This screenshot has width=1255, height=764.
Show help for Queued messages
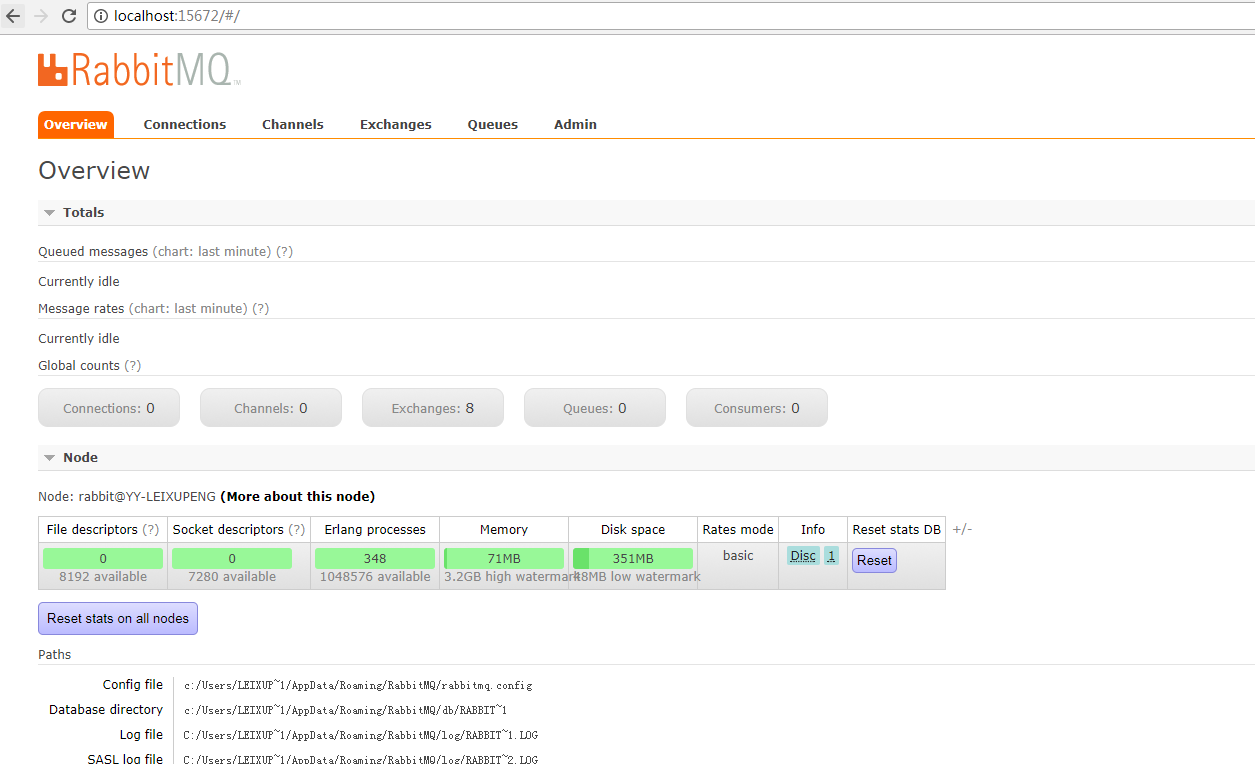(285, 252)
